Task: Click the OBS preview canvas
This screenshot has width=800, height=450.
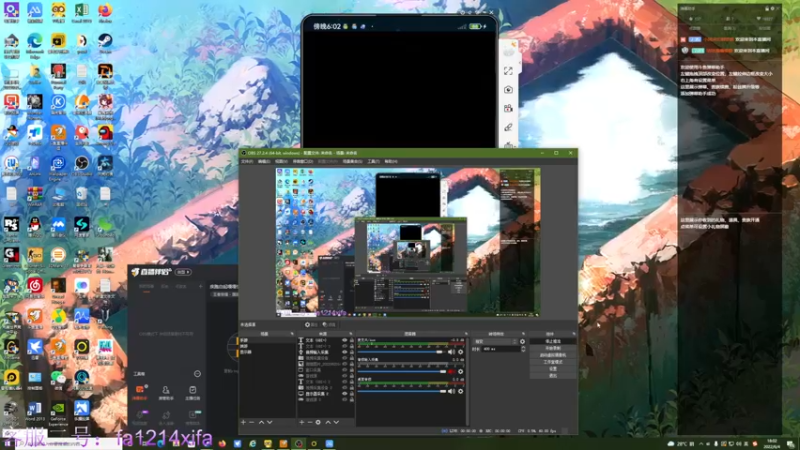Action: (408, 242)
